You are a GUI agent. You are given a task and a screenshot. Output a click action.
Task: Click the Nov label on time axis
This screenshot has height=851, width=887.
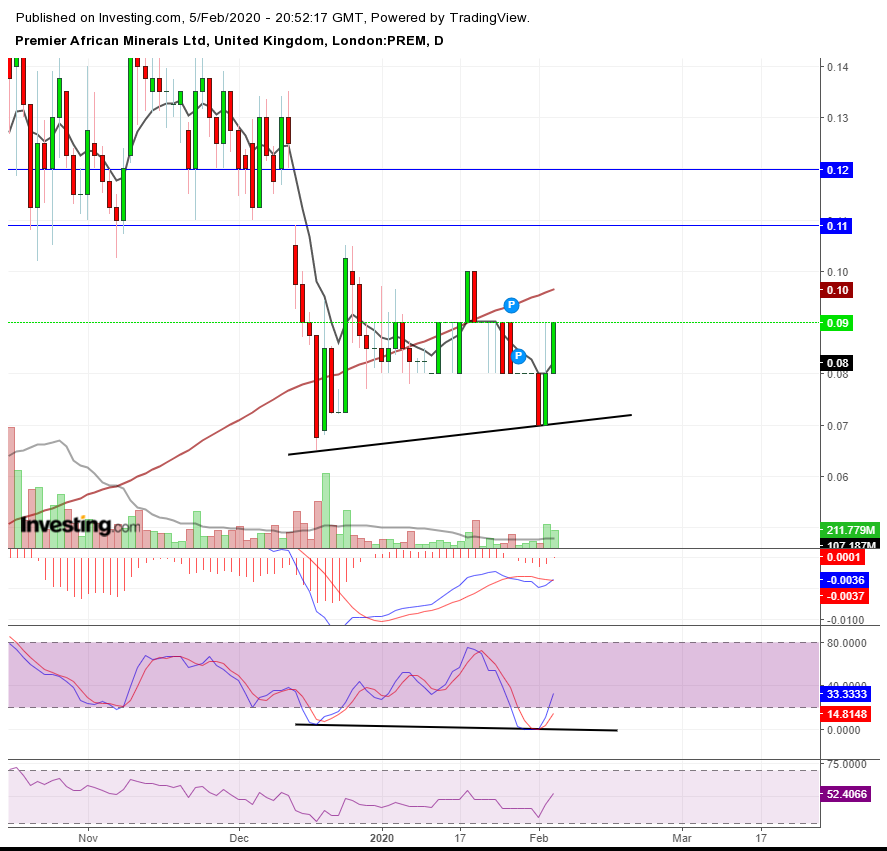click(x=88, y=837)
